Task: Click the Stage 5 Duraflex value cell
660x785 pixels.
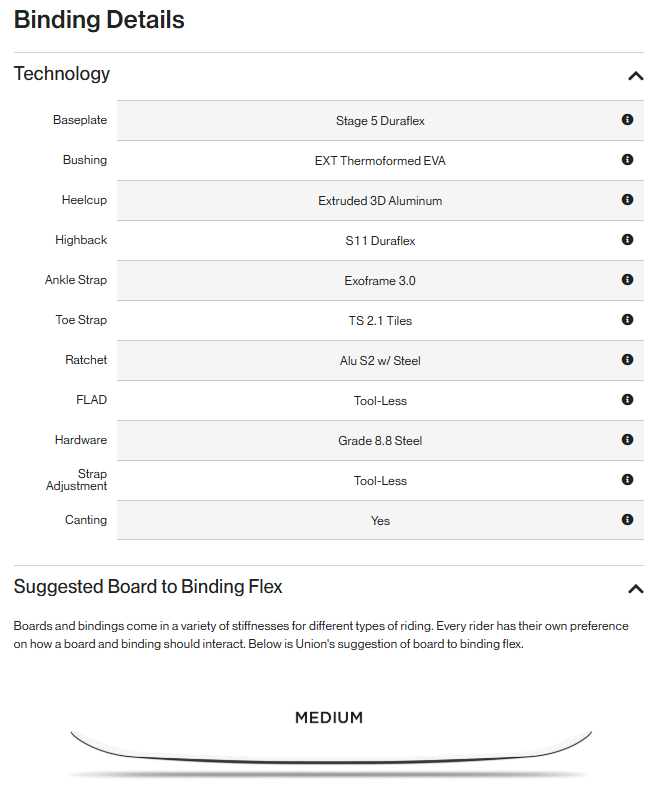Action: tap(380, 121)
